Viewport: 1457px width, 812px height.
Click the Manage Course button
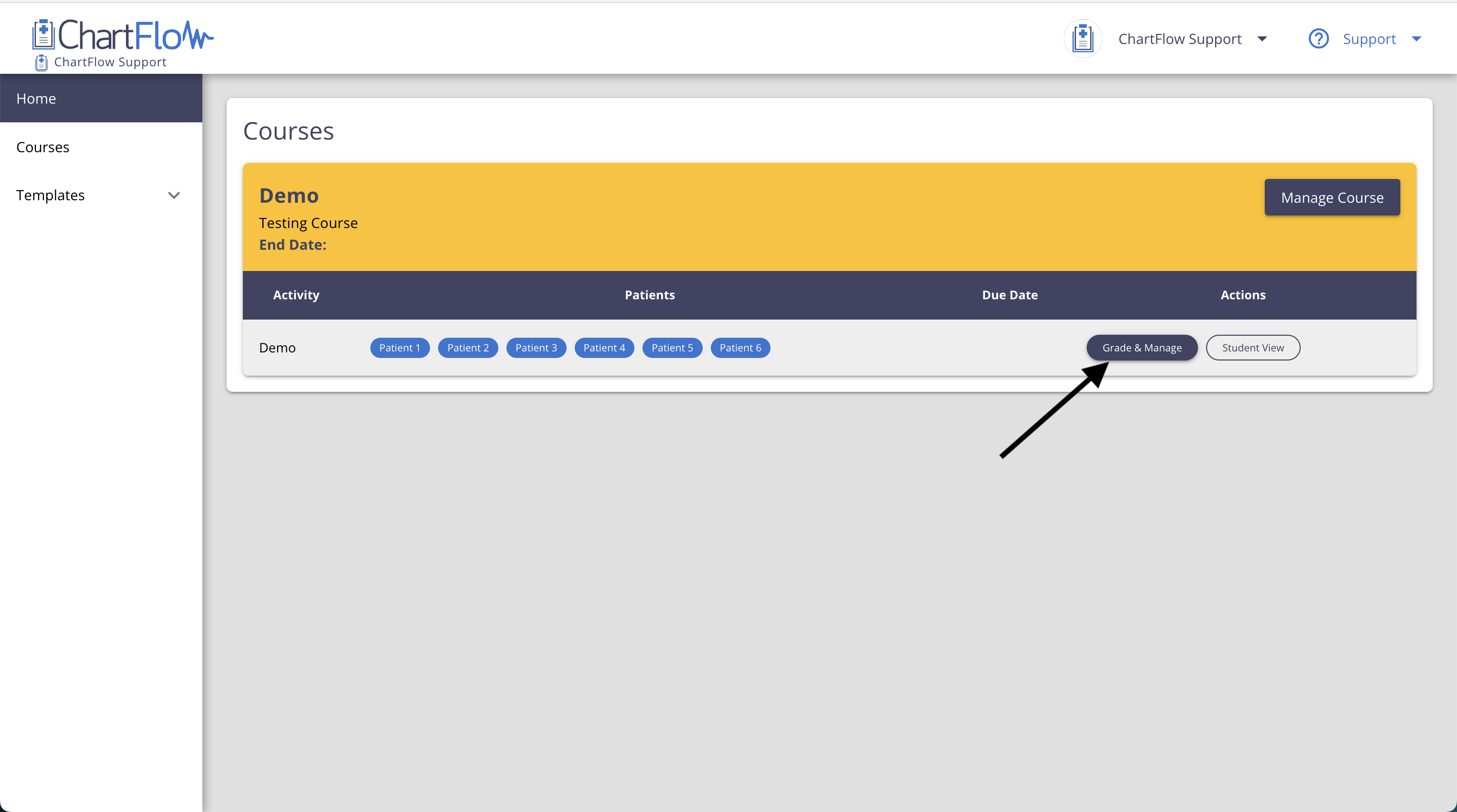[x=1332, y=197]
